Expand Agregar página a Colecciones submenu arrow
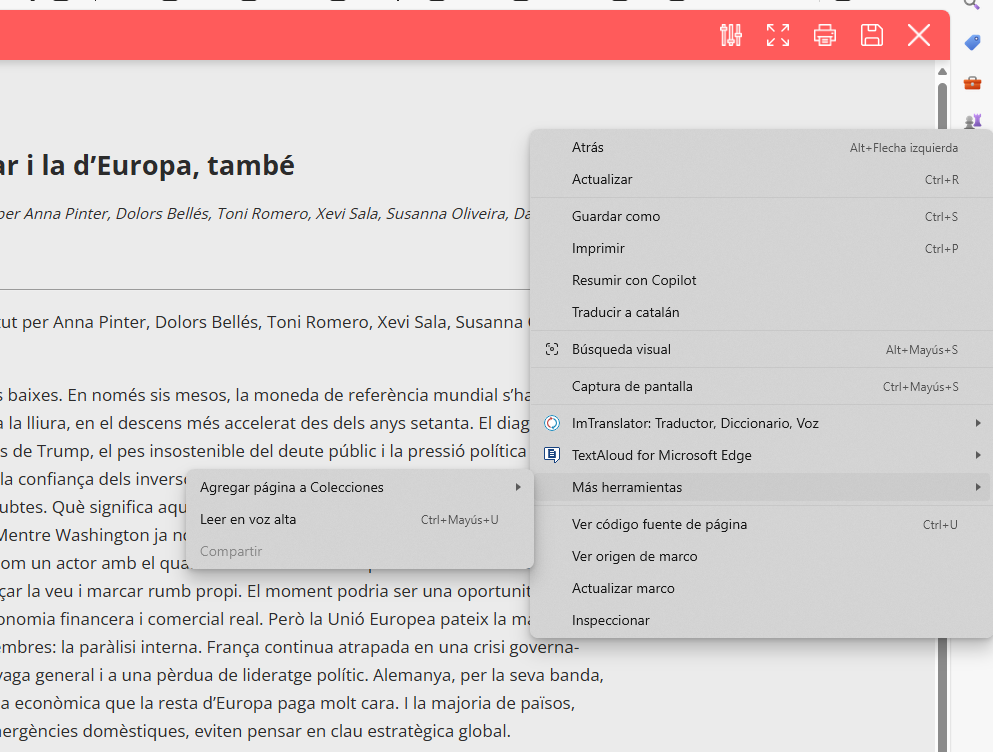 [x=518, y=487]
